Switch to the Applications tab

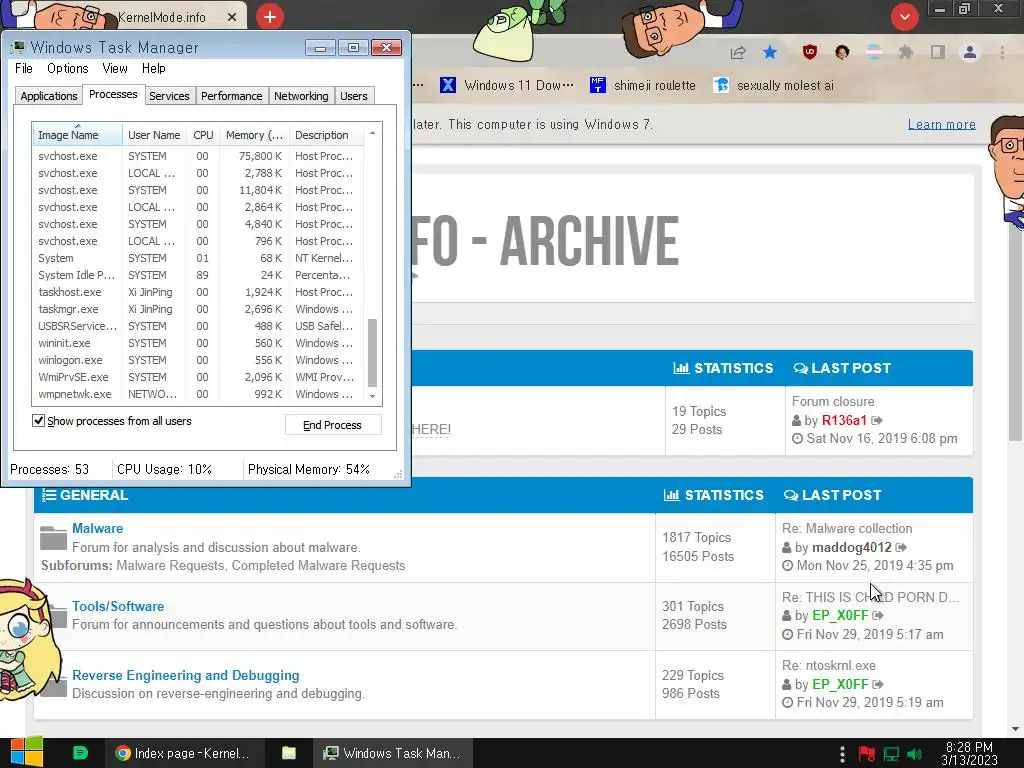coord(48,96)
